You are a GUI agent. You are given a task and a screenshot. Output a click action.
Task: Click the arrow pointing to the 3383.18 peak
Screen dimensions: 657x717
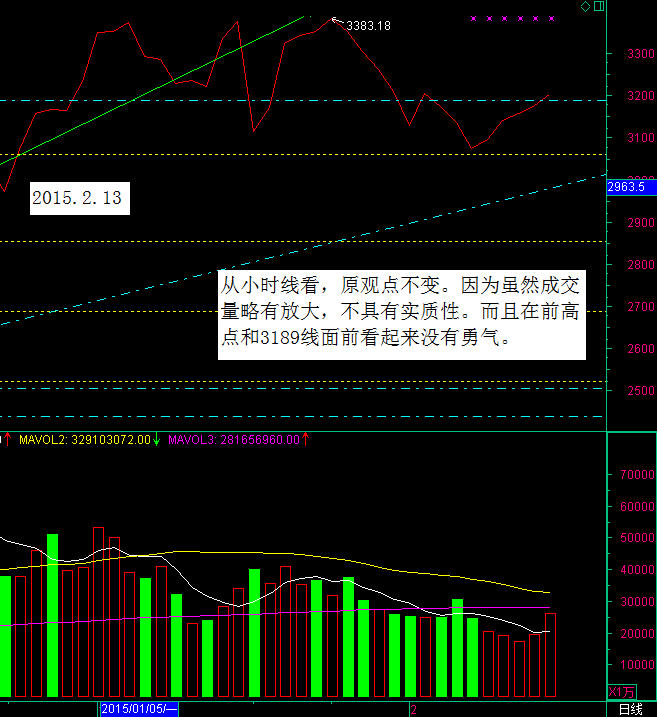(337, 21)
